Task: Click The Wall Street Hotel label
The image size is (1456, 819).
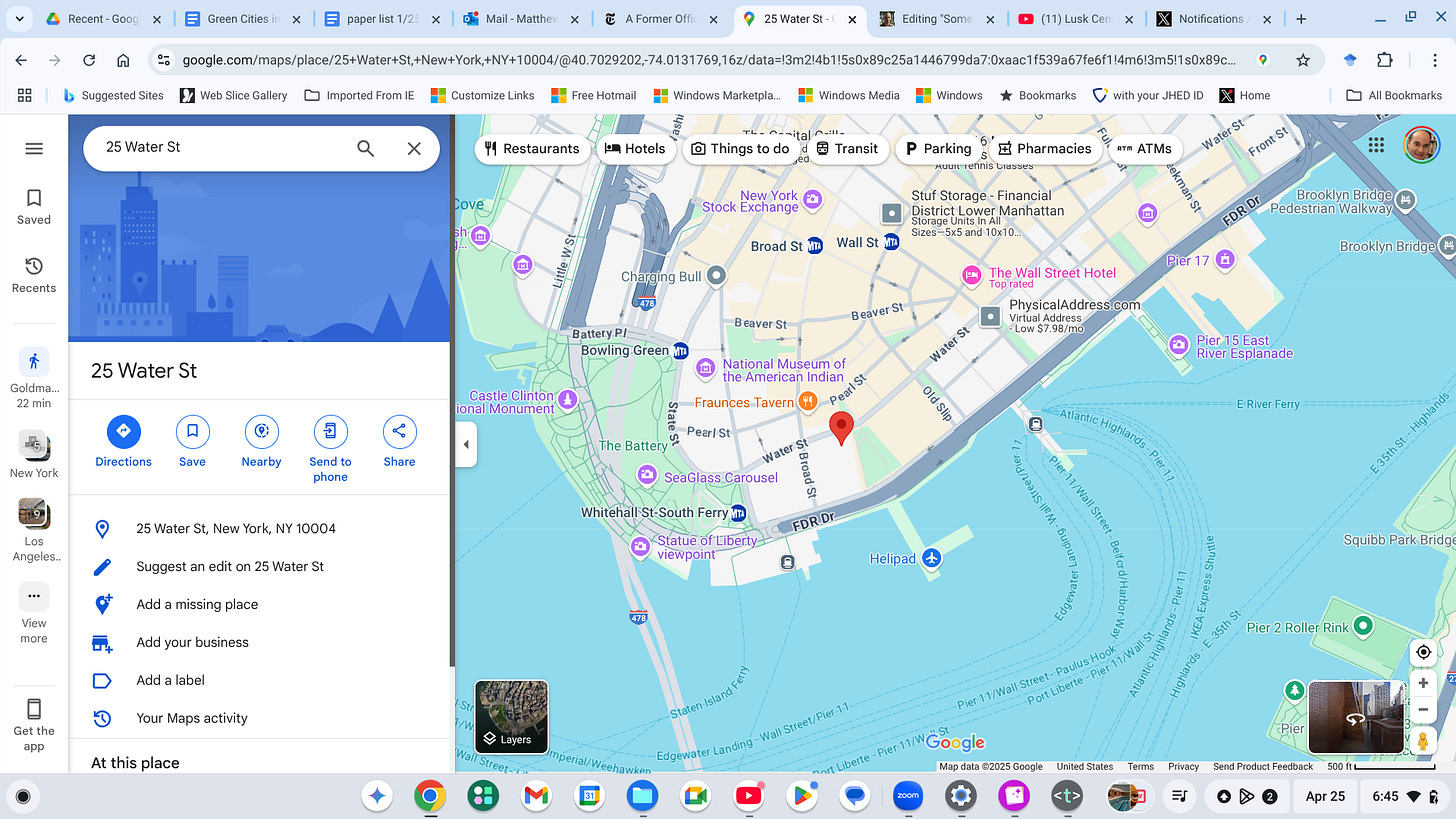Action: [1052, 273]
